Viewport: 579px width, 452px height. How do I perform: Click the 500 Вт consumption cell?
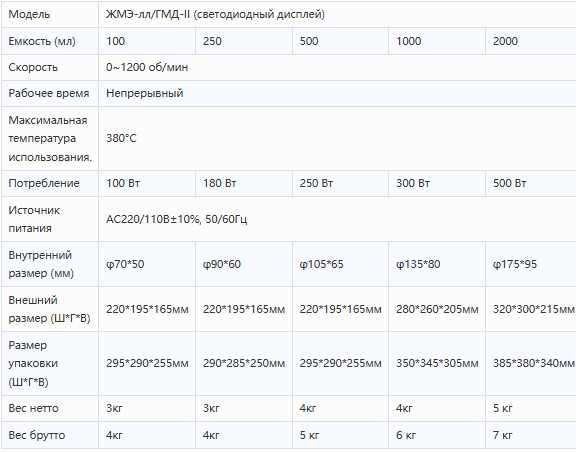[x=531, y=183]
